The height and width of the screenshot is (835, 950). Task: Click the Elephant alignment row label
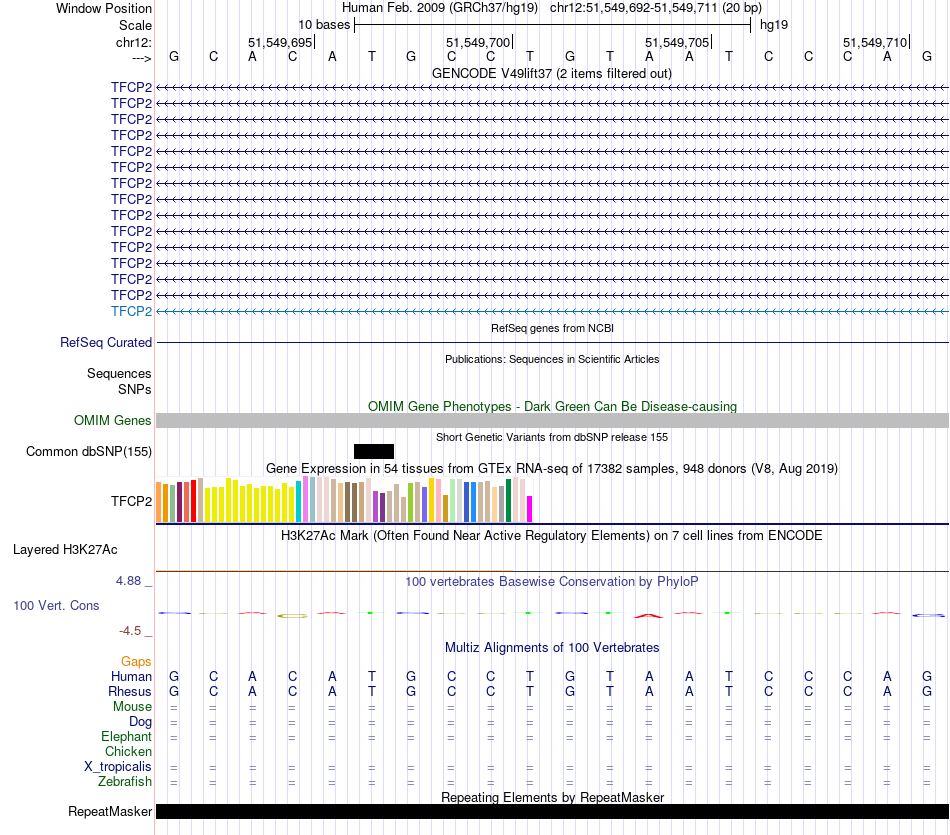[126, 737]
